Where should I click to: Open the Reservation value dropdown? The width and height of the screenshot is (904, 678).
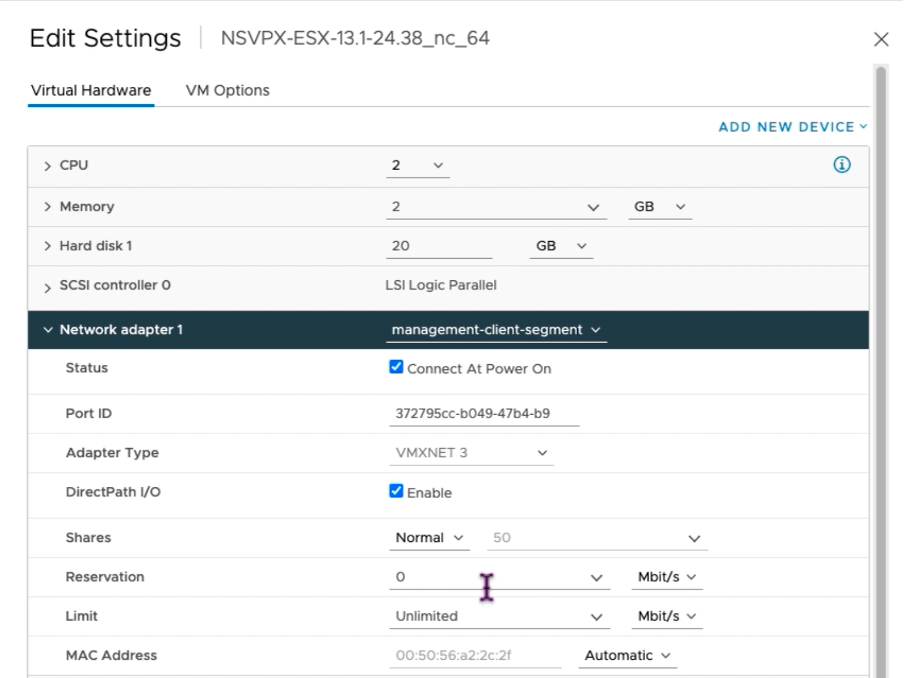(x=499, y=577)
